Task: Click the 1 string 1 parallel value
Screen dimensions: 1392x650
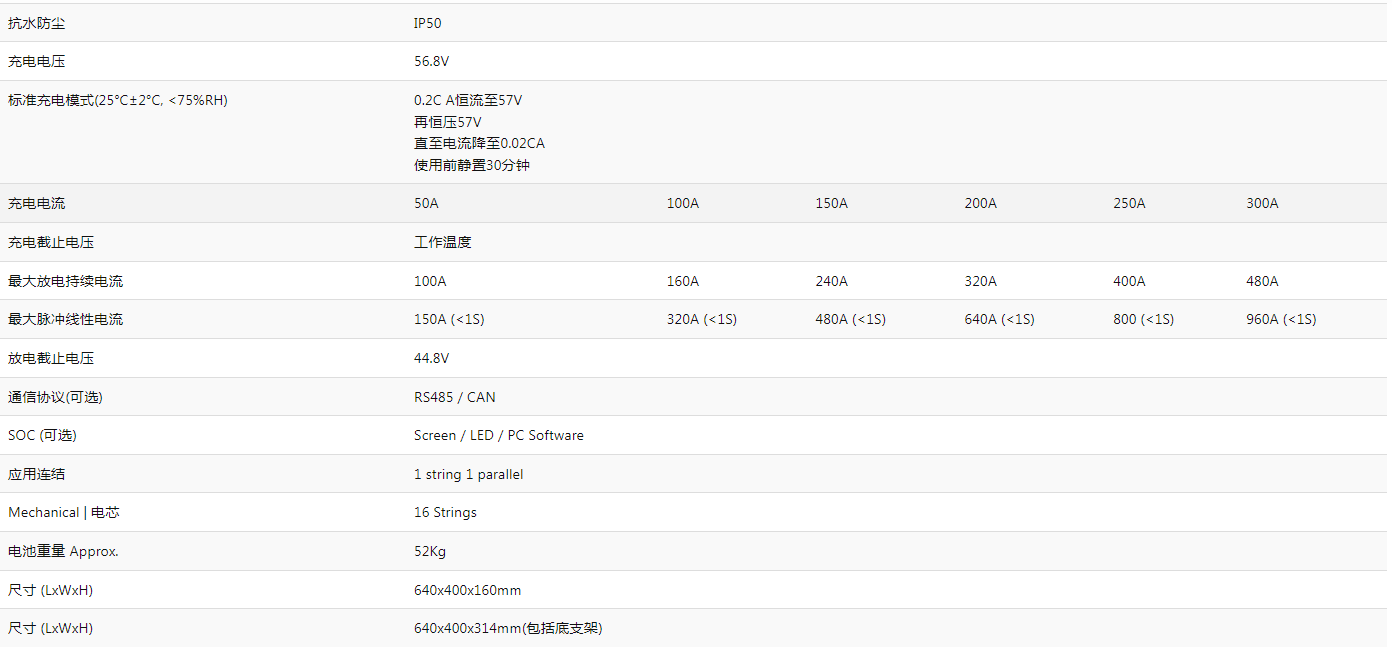Action: pyautogui.click(x=468, y=474)
